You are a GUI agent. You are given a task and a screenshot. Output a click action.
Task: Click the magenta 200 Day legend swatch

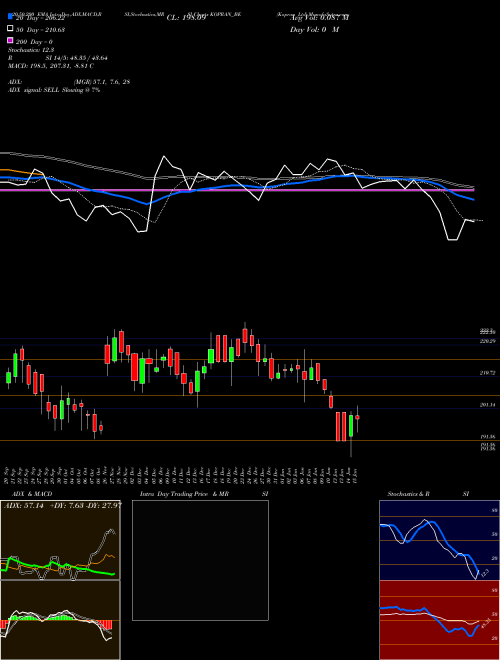(x=10, y=40)
